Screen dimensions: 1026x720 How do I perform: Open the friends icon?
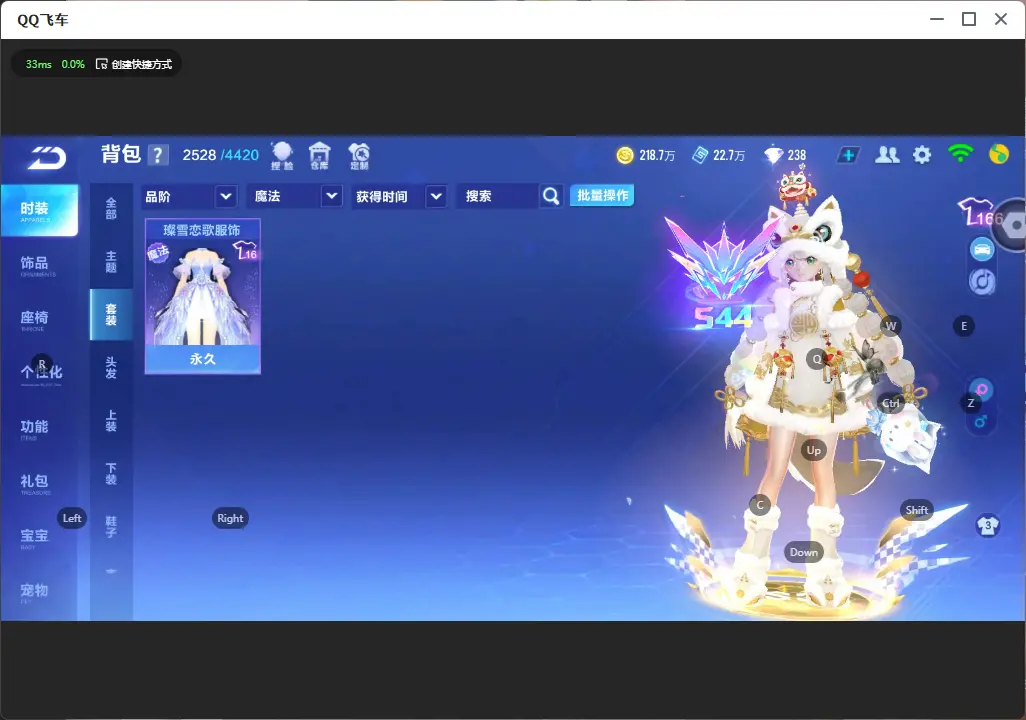coord(887,155)
